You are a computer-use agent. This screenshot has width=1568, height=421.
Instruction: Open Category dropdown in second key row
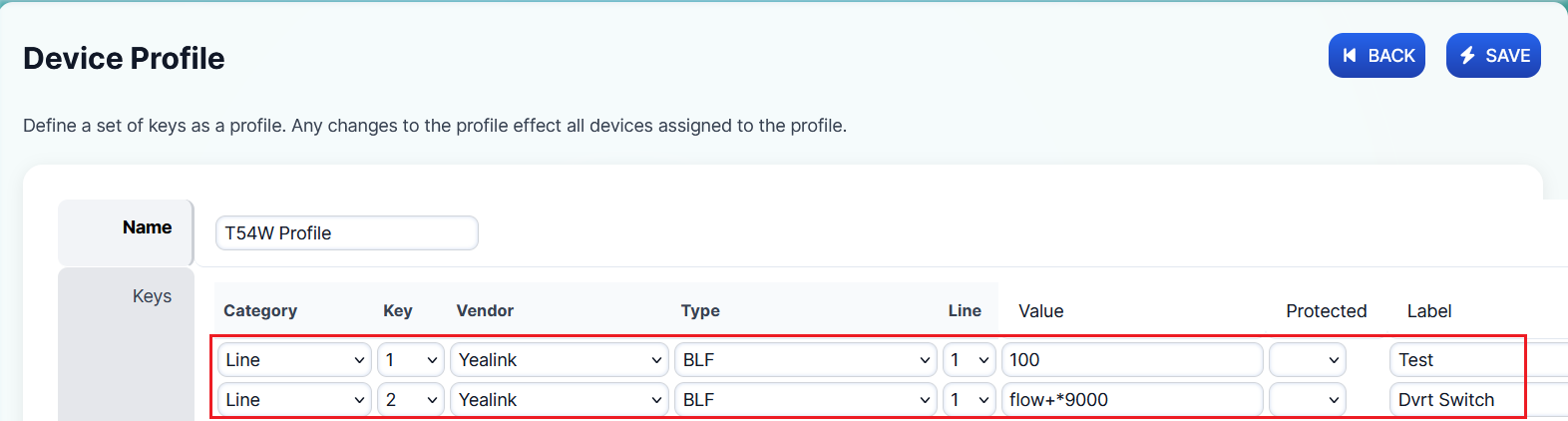(x=294, y=400)
